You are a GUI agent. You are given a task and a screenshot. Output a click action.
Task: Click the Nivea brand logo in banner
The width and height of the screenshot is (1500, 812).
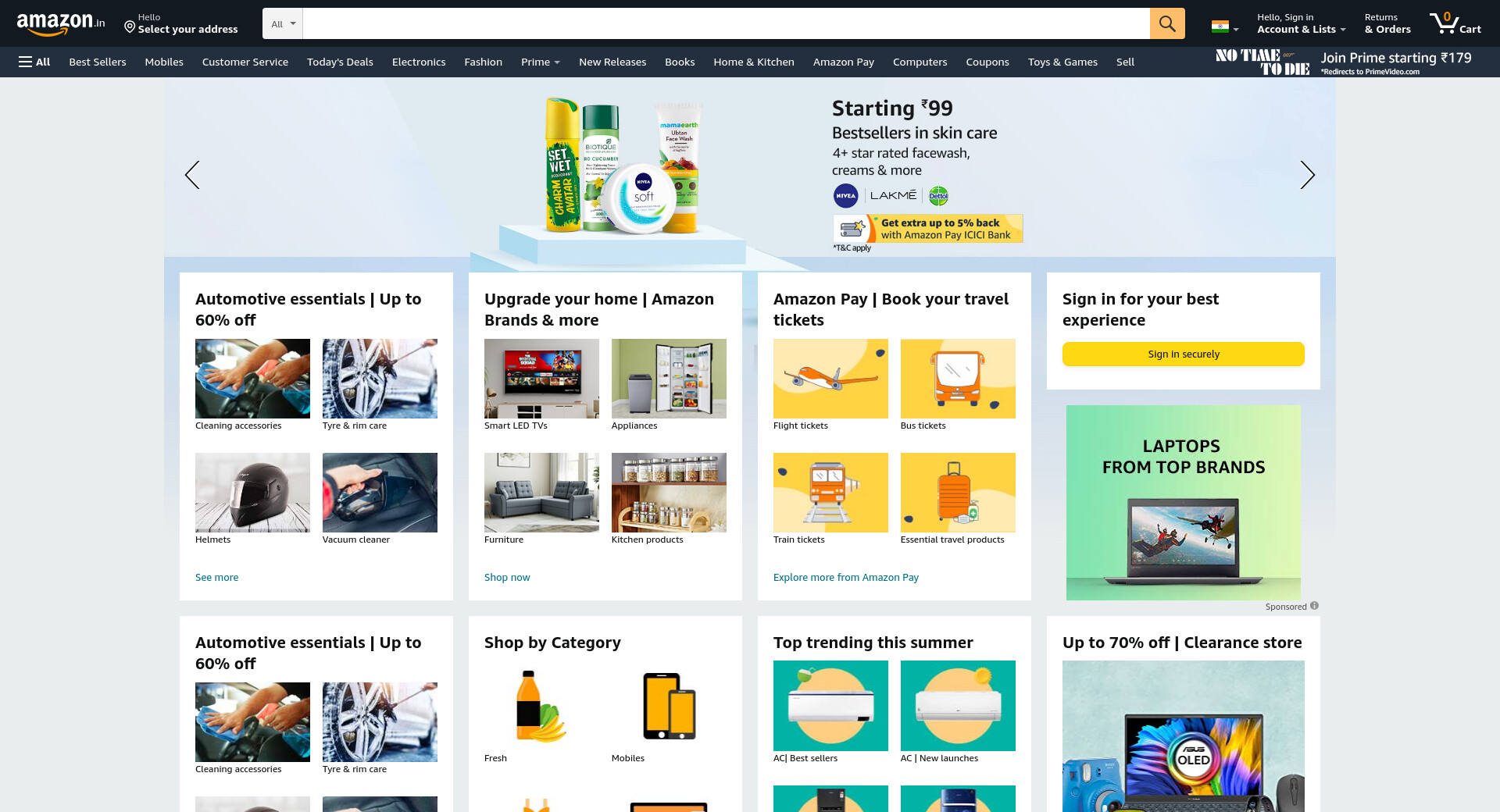pyautogui.click(x=846, y=196)
